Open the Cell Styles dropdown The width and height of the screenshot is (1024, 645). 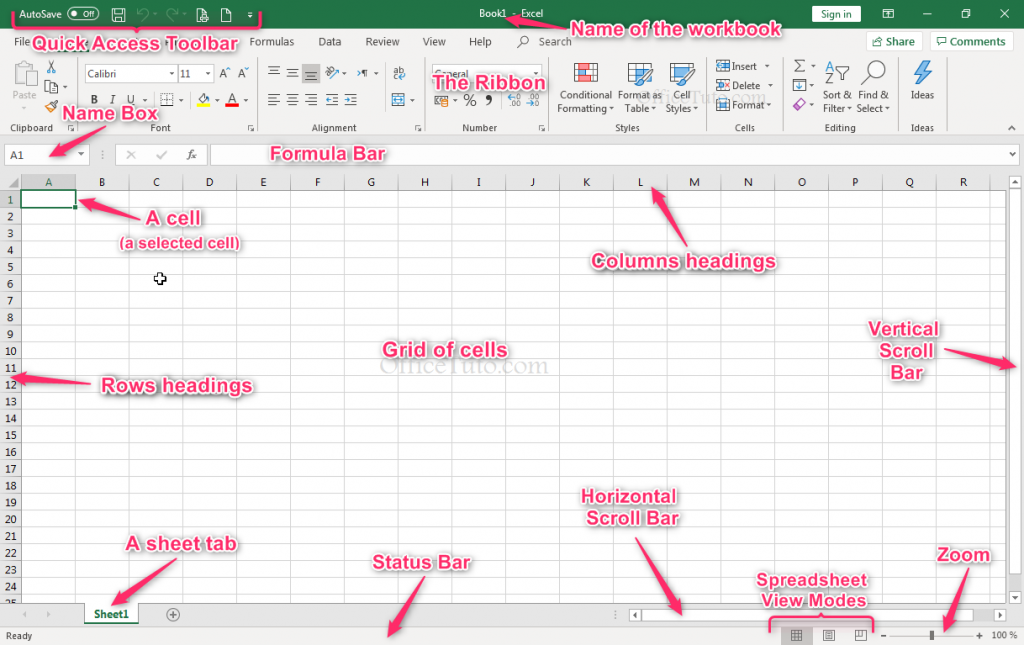(681, 88)
